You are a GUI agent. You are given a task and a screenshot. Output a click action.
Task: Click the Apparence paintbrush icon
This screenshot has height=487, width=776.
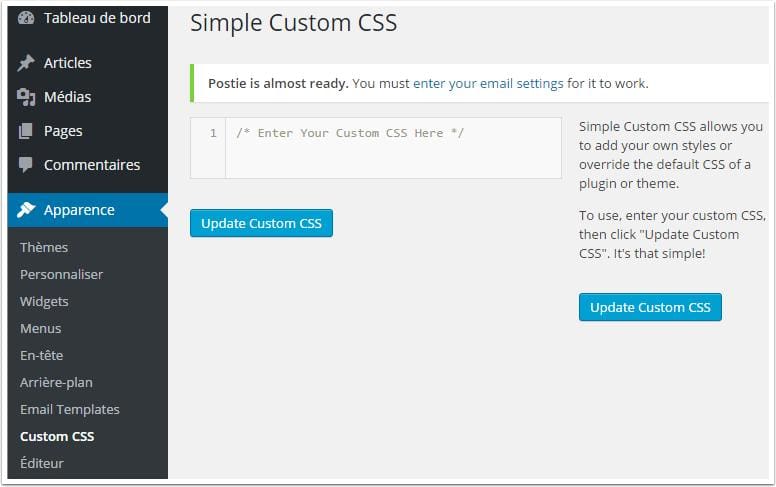click(x=26, y=210)
